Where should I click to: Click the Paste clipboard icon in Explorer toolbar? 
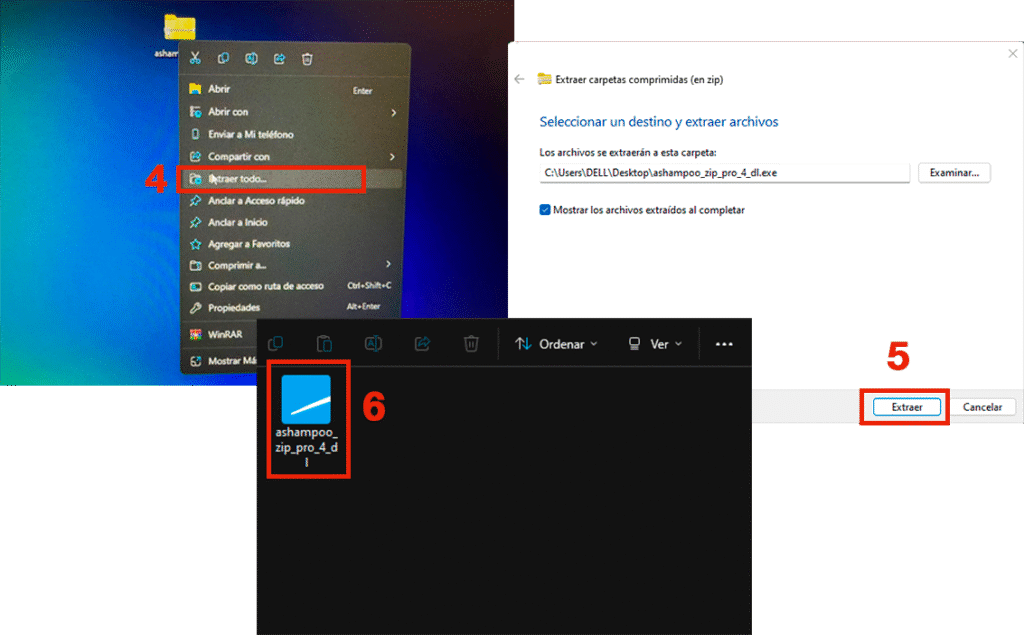[x=324, y=344]
